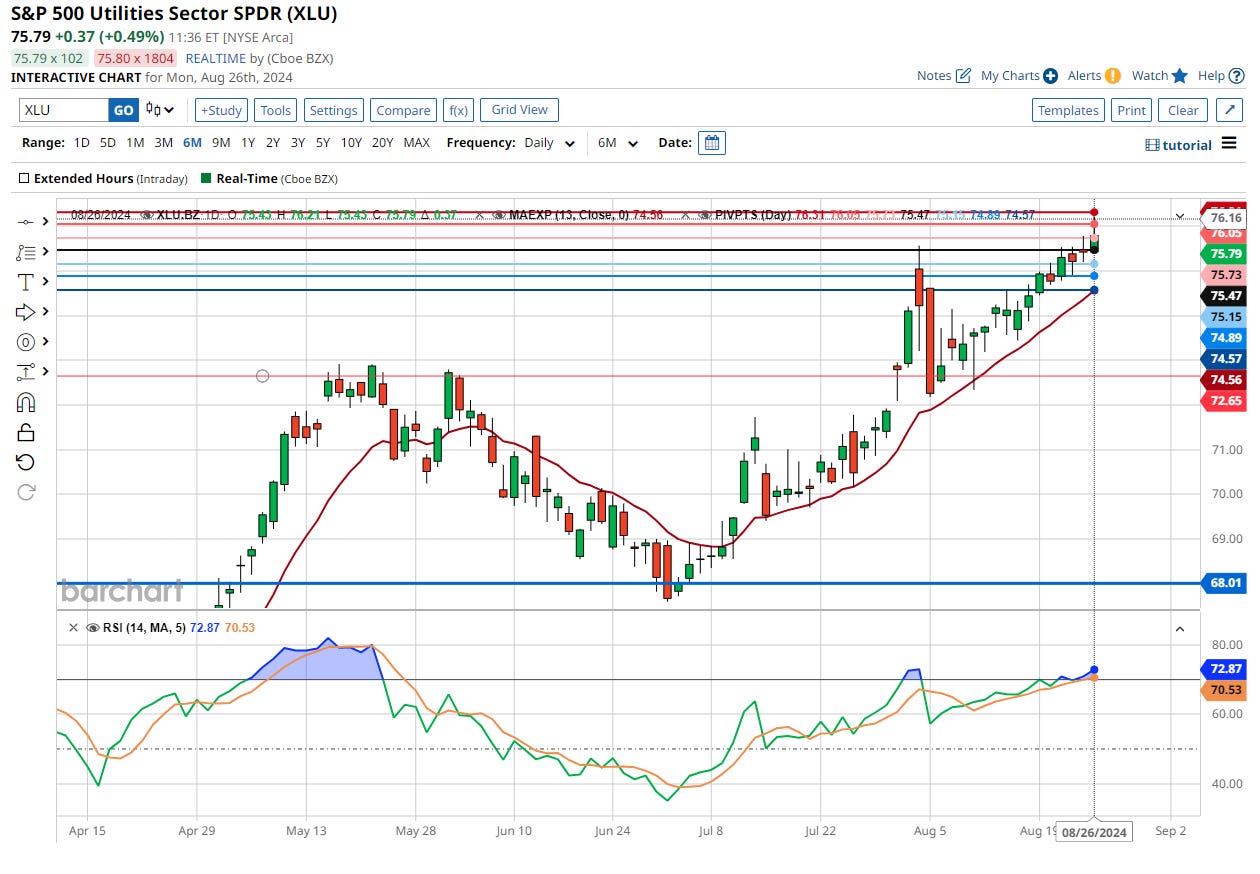Select the 3M range

[x=163, y=143]
